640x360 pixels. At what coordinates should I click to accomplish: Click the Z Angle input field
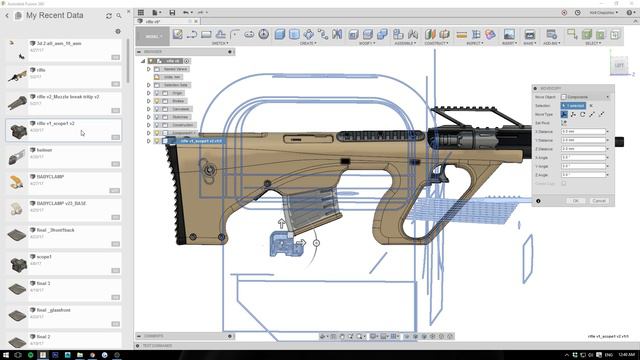point(583,175)
